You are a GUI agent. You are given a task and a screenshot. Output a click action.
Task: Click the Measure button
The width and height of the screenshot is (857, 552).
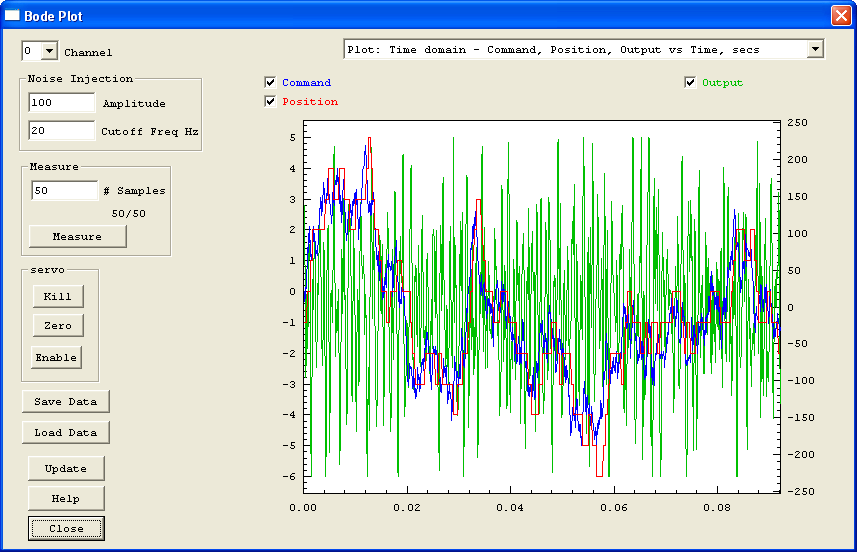[77, 236]
